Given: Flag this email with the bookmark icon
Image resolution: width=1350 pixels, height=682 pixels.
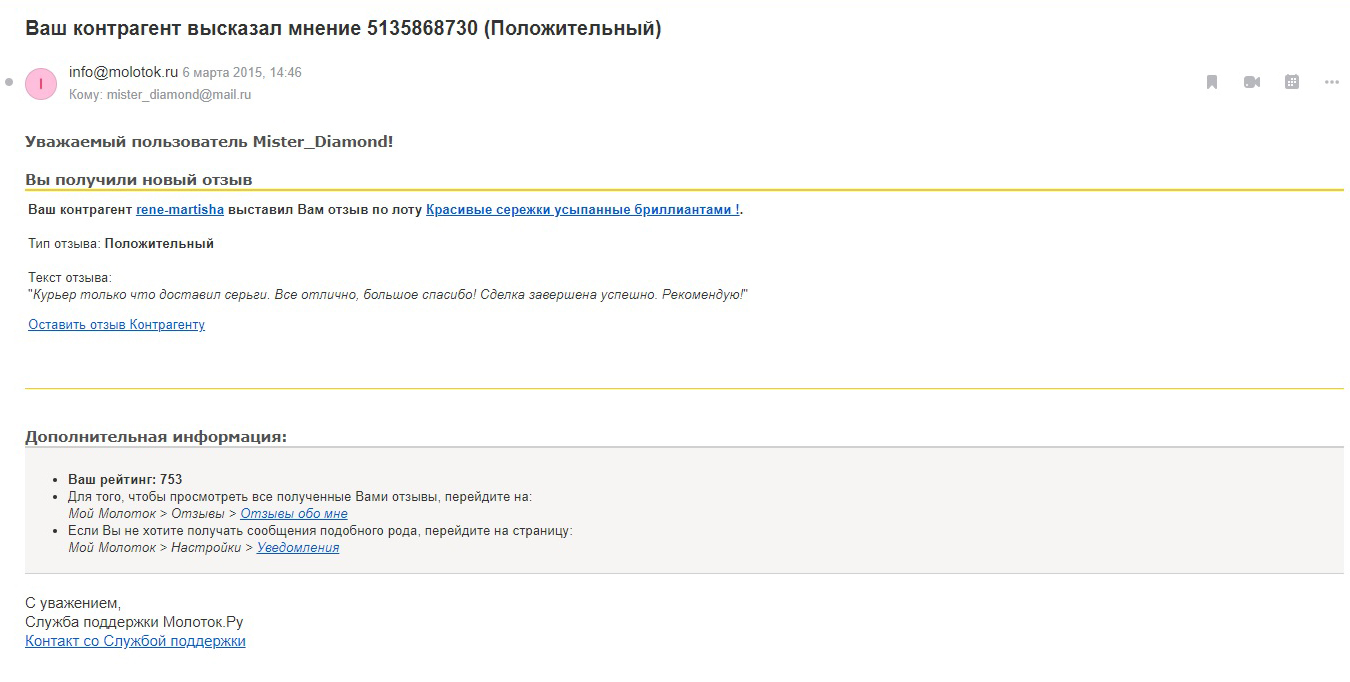Looking at the screenshot, I should click(x=1212, y=82).
